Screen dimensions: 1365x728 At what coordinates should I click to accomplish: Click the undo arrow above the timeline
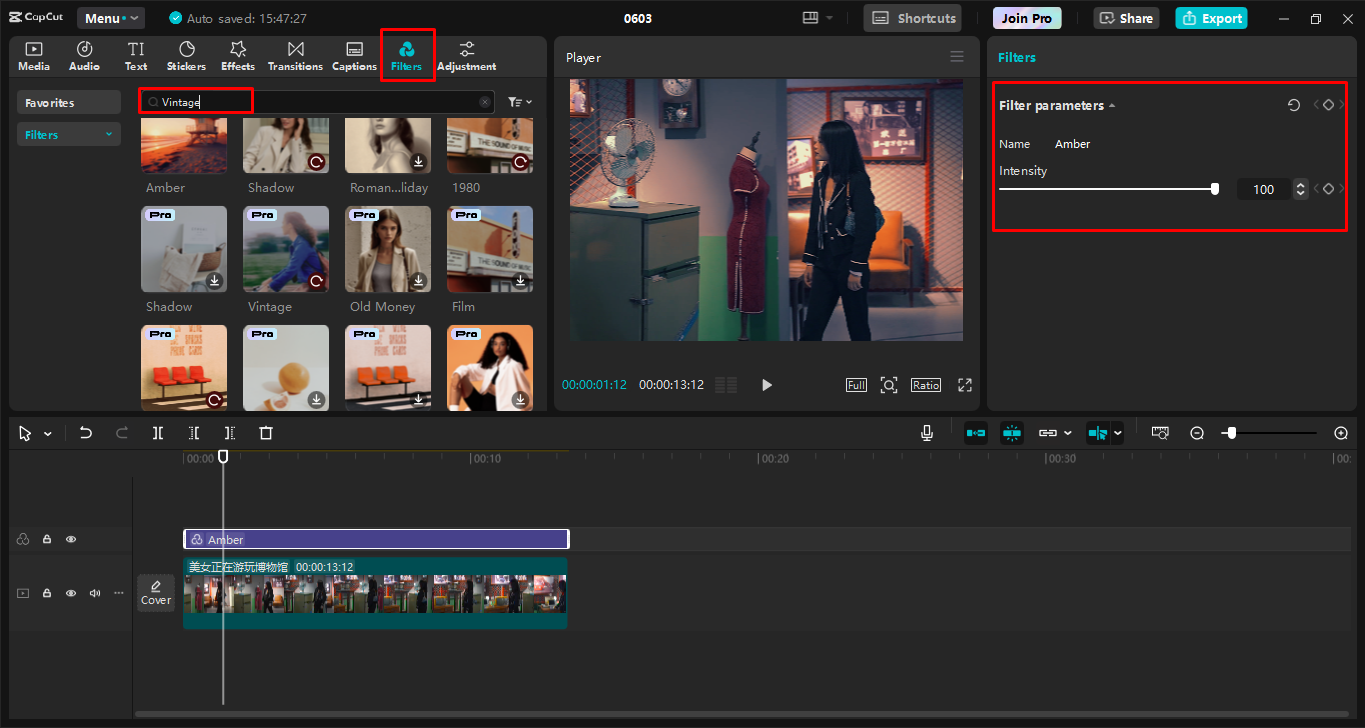(x=85, y=432)
